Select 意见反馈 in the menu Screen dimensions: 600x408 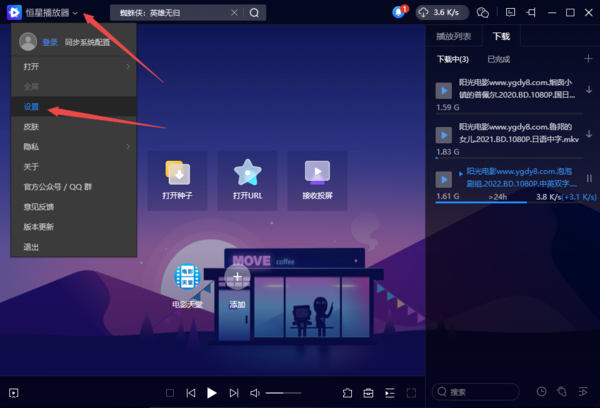74,207
